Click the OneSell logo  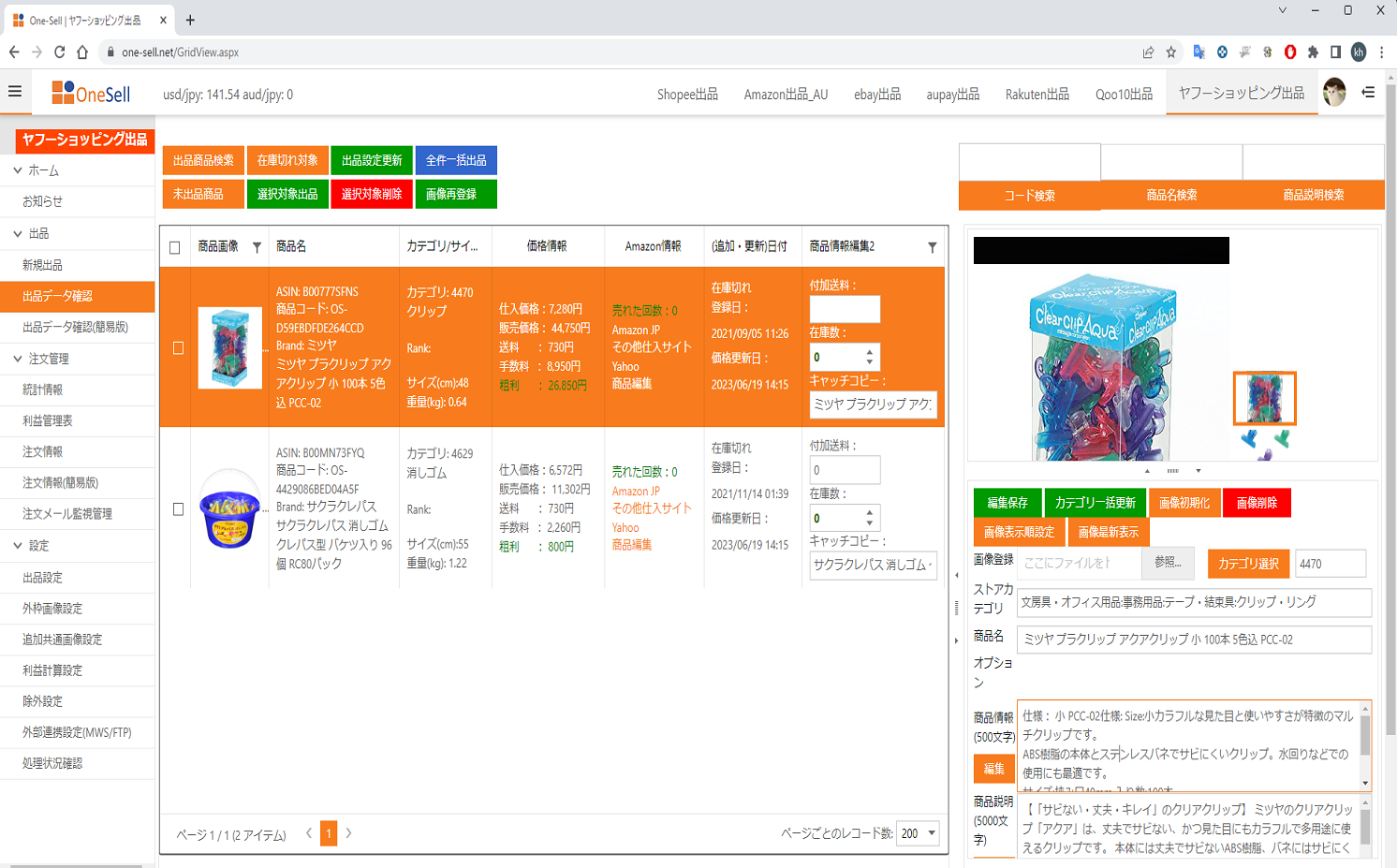tap(91, 94)
